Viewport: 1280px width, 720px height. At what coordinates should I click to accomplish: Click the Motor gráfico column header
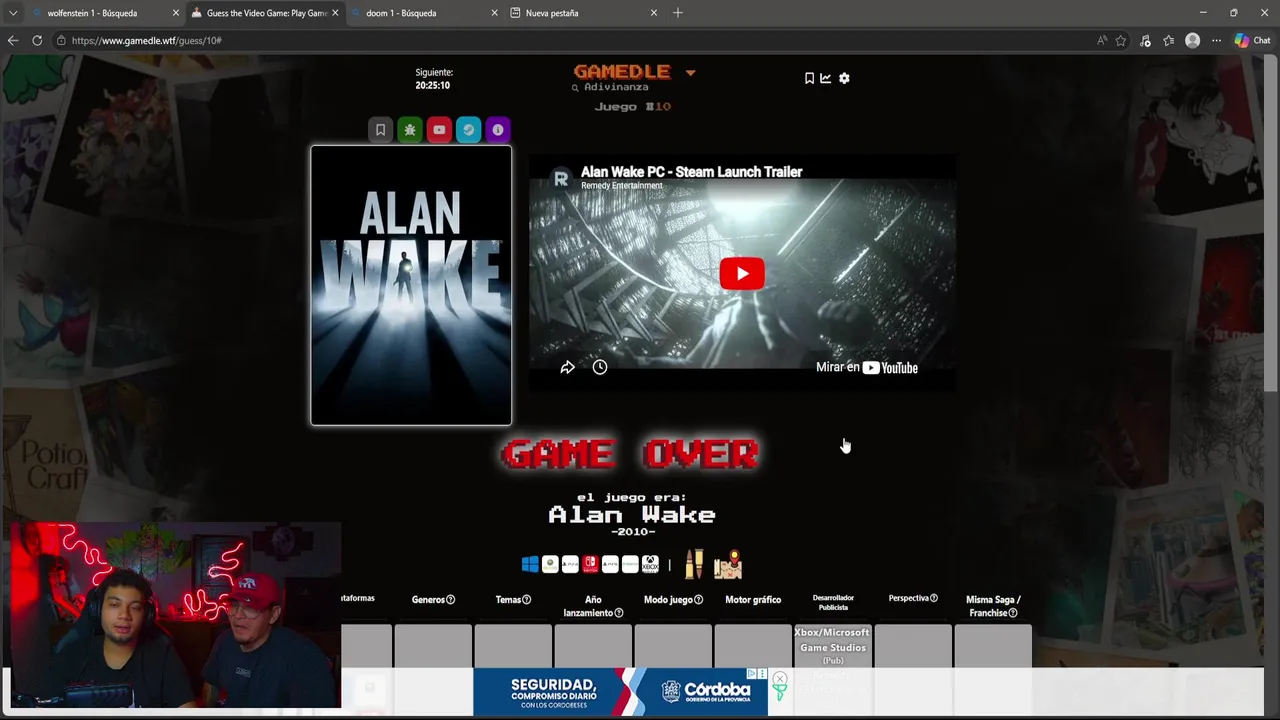[x=753, y=600]
